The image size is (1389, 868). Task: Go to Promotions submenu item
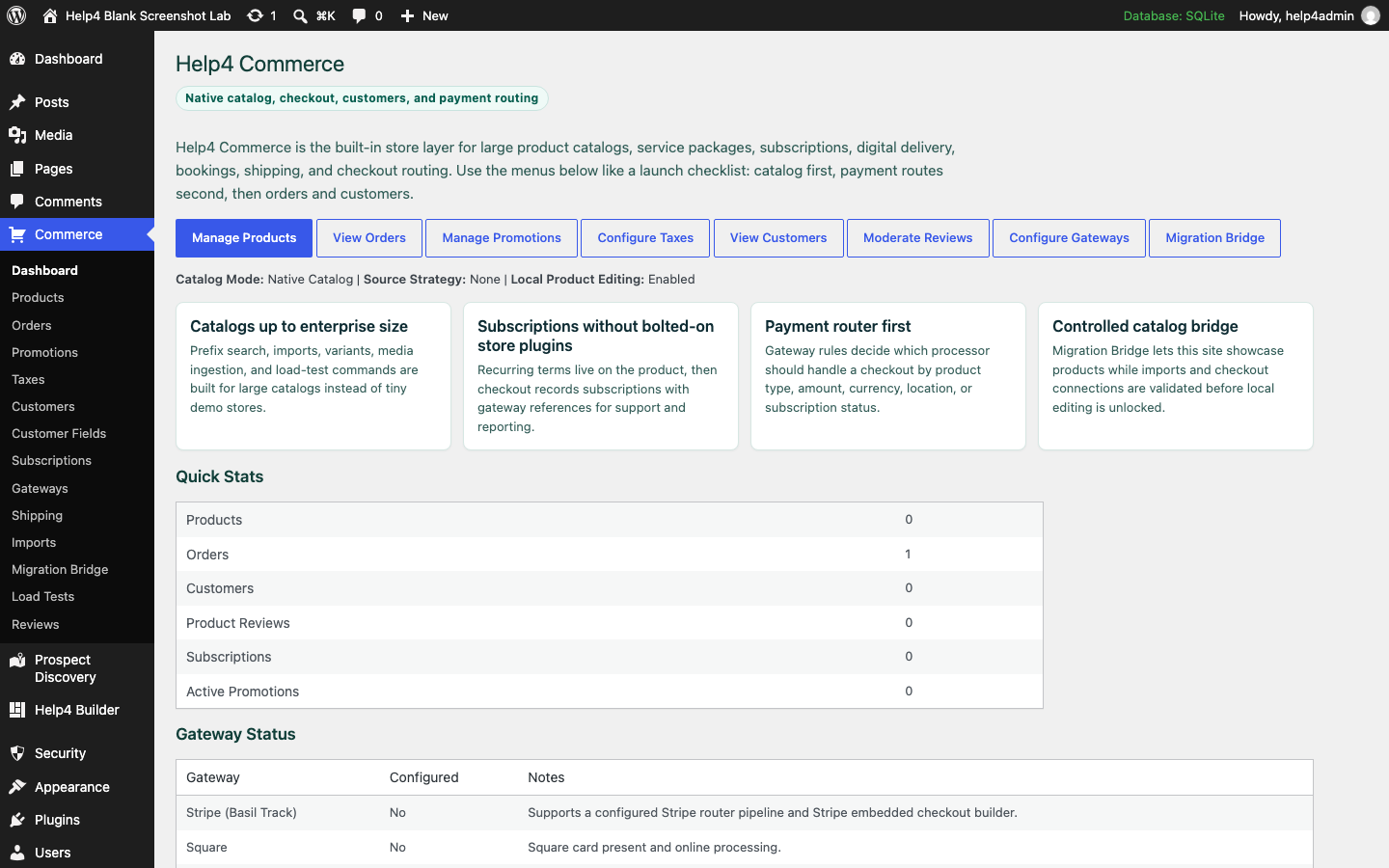point(44,353)
